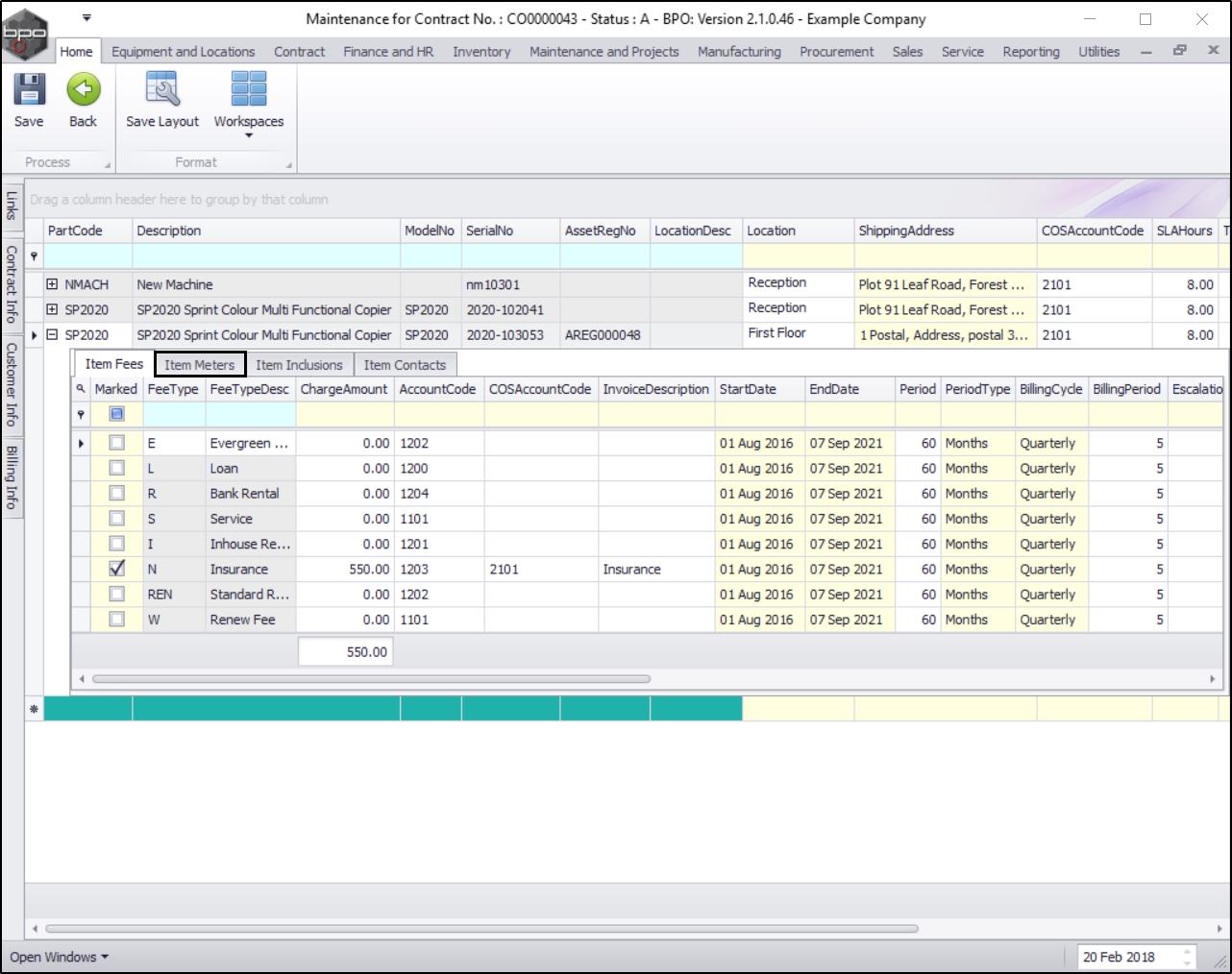Screen dimensions: 1232x974
Task: Click the search icon in fees grid header
Action: tap(81, 389)
